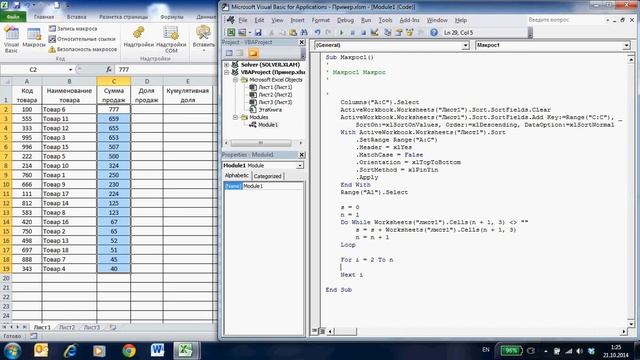Collapse the Modules folder in project tree
640x360 pixels.
point(236,117)
